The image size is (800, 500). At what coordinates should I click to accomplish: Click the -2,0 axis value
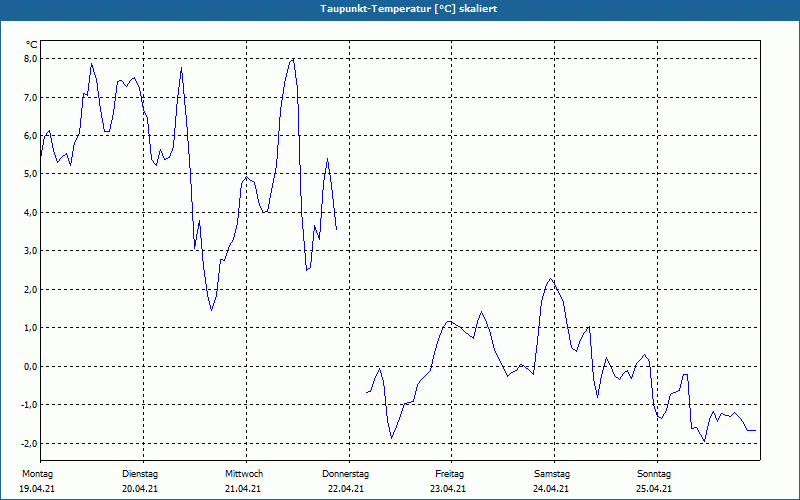pos(30,443)
